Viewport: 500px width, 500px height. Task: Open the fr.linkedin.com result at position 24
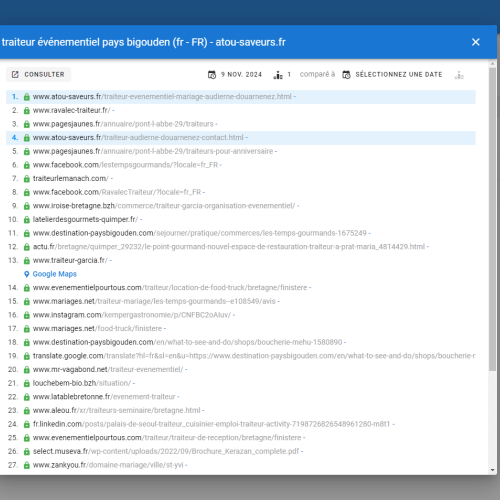click(x=211, y=424)
